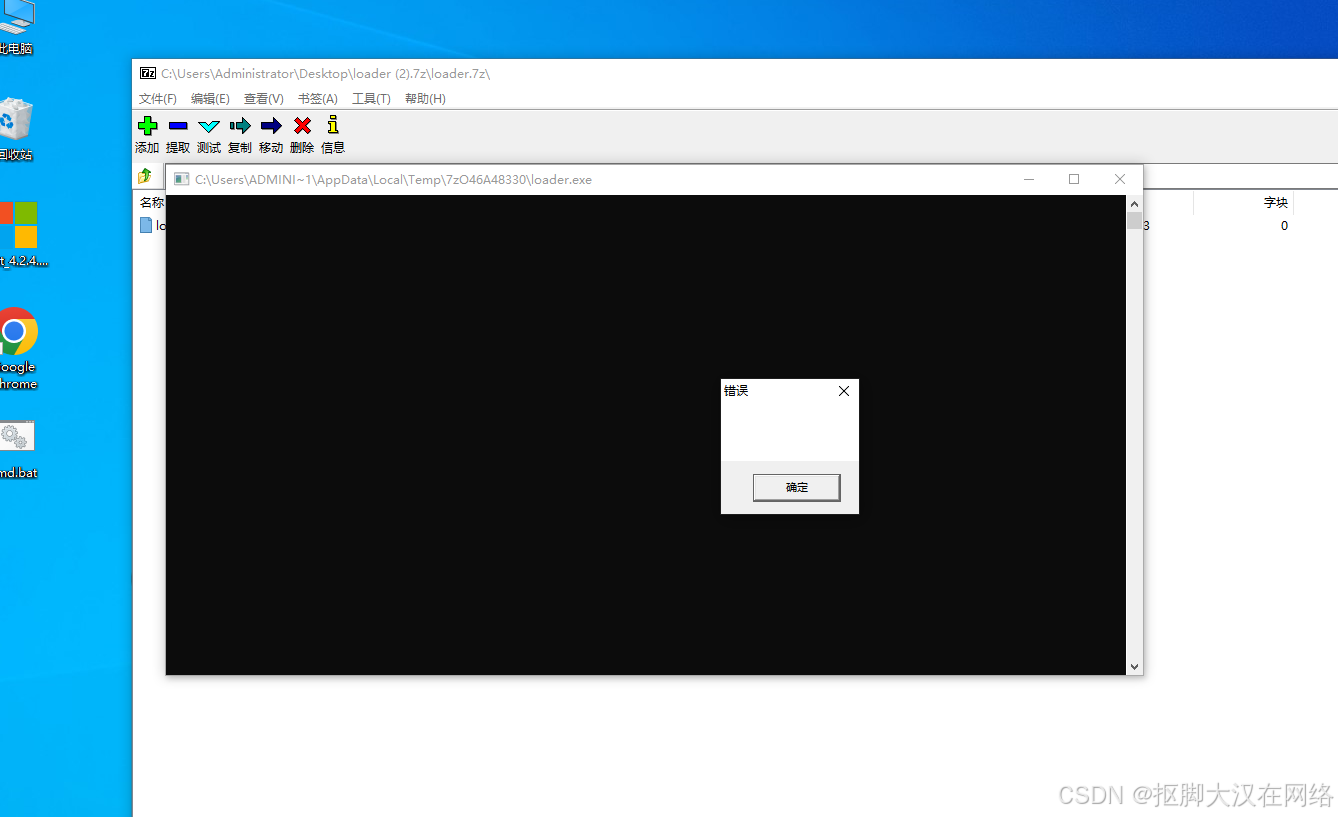The image size is (1338, 817).
Task: Open the 文件(F) menu
Action: 158,99
